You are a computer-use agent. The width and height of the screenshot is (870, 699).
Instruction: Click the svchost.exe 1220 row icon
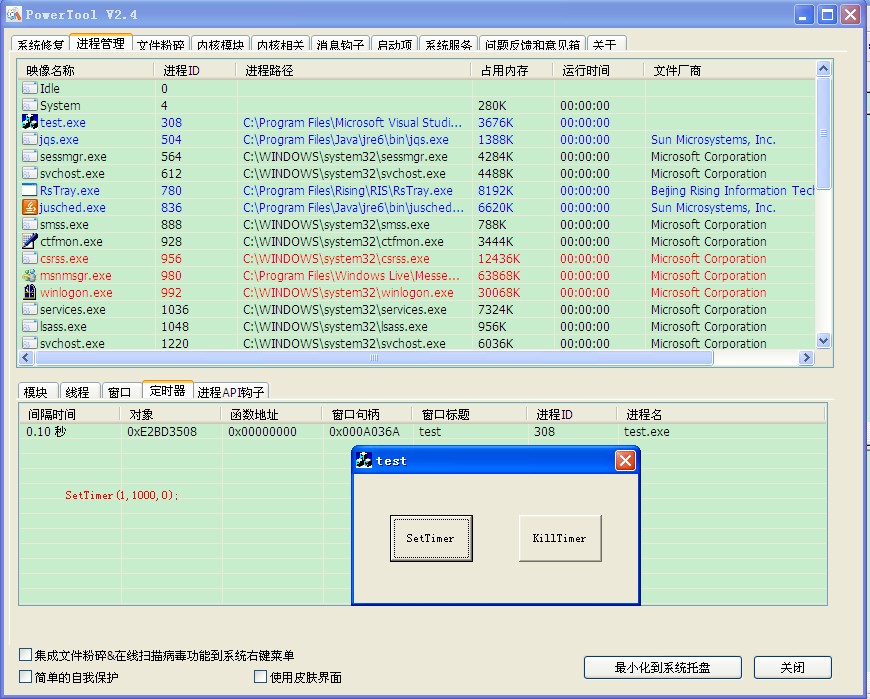click(29, 343)
